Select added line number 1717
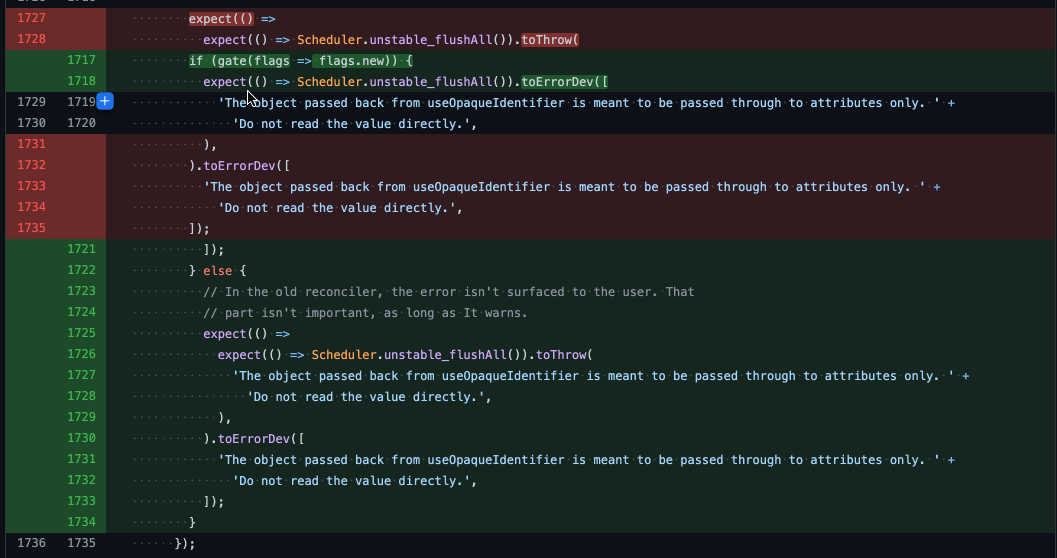Viewport: 1057px width, 558px height. (x=81, y=60)
